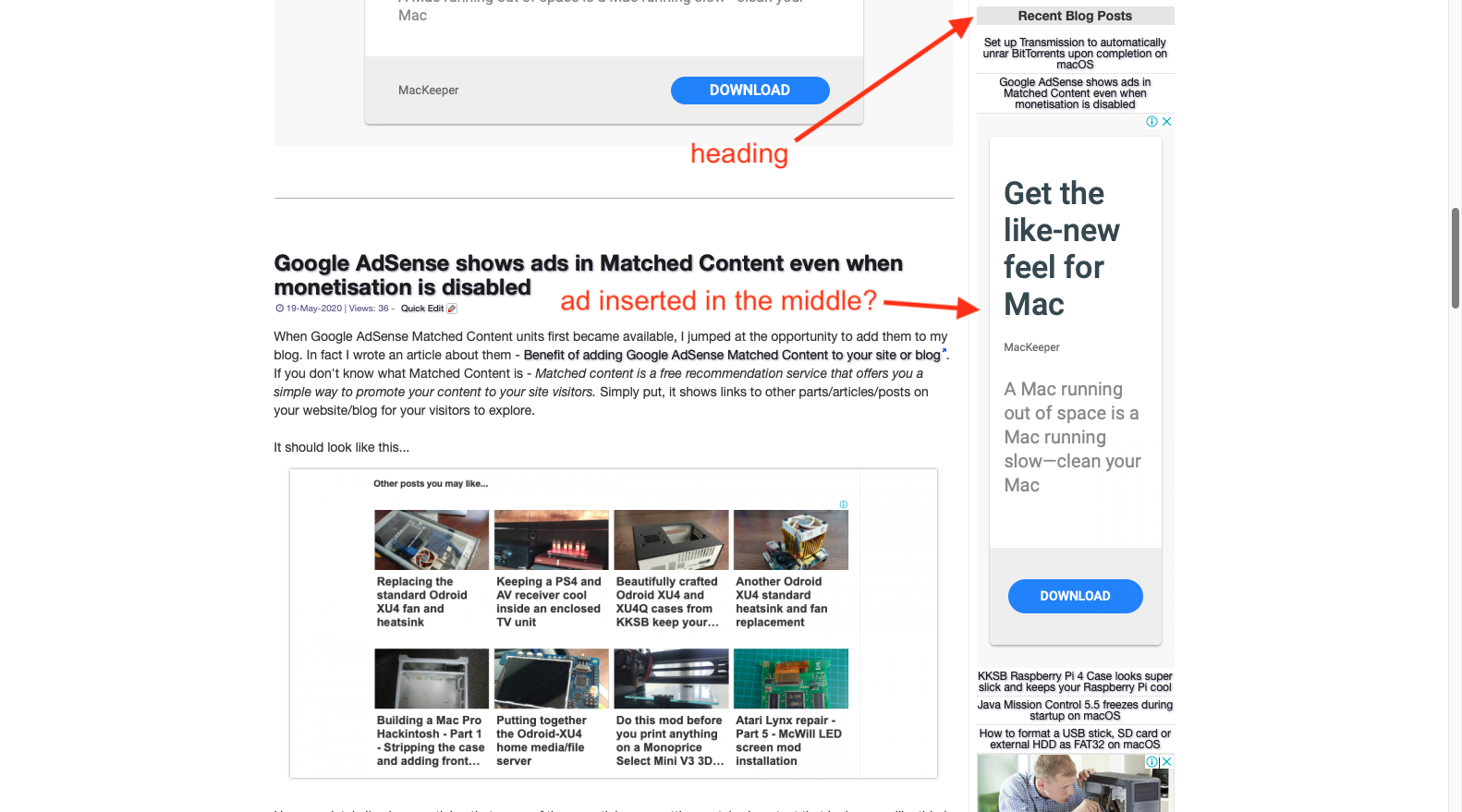
Task: Click the clock icon beside 19-May-2020
Action: coord(280,309)
